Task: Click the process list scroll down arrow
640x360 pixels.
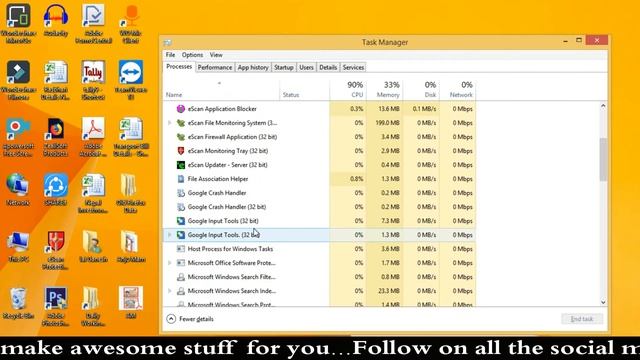Action: pyautogui.click(x=603, y=302)
